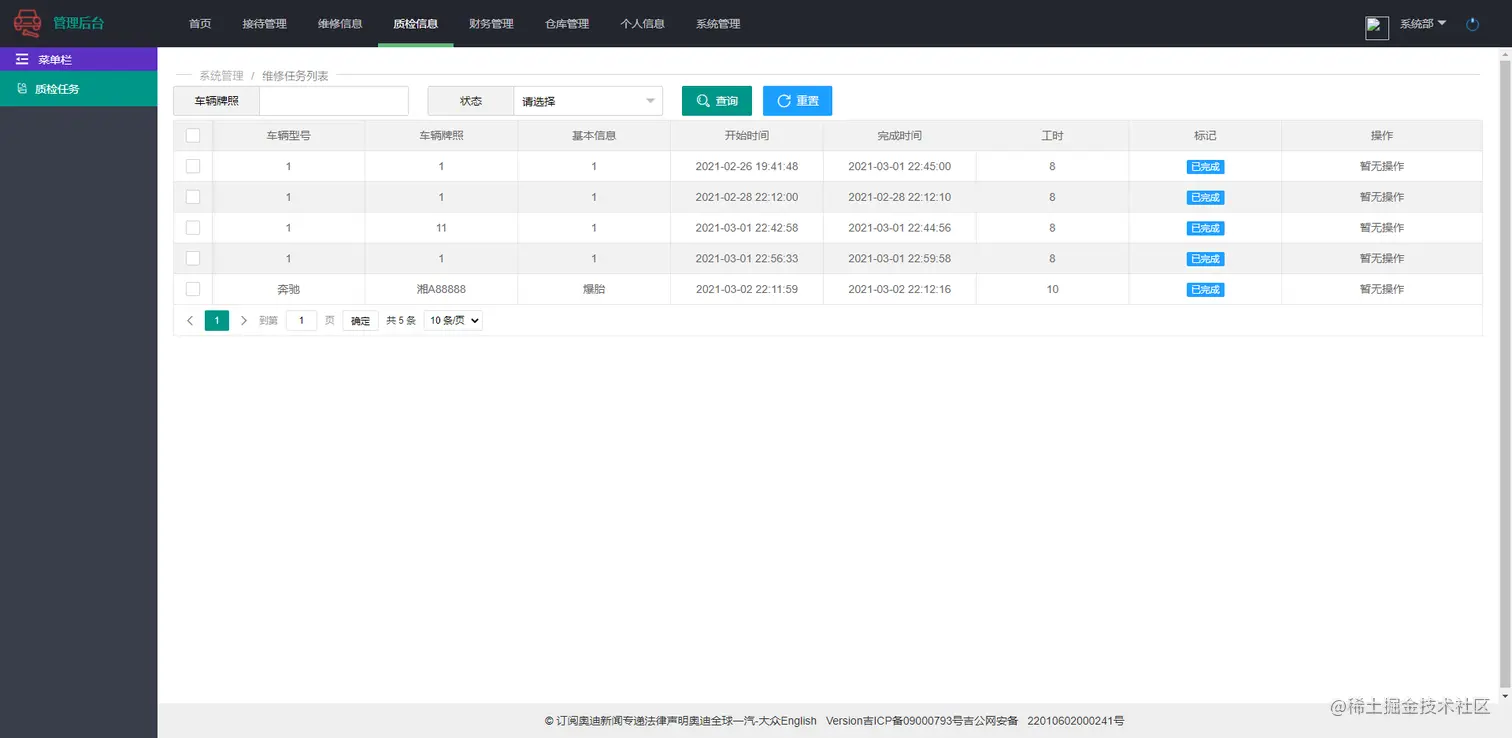Click the 开始时间 column header

[x=747, y=136]
